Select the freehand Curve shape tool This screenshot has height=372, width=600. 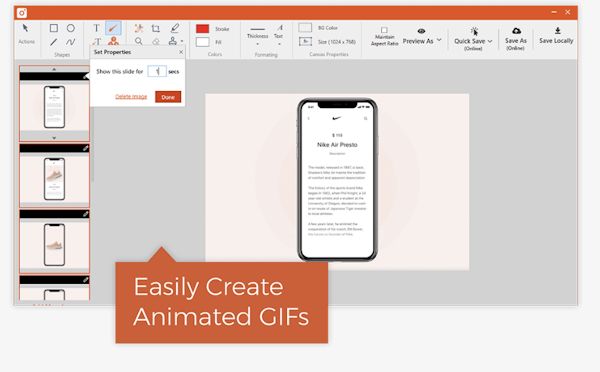(x=71, y=42)
